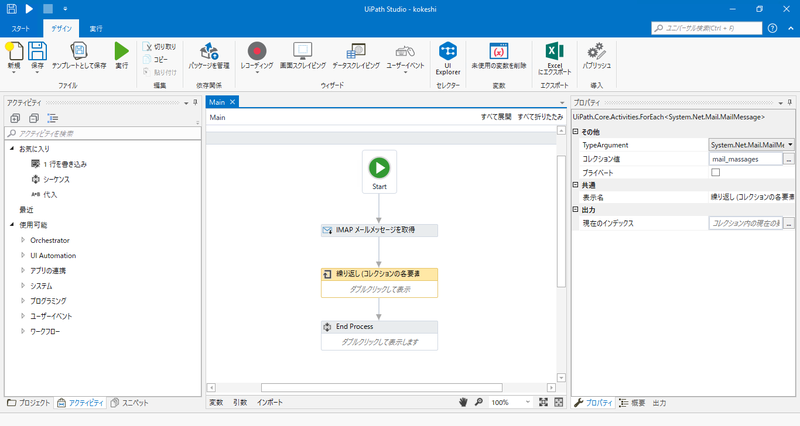Select the IMAP メールメッセージを取得 activity
This screenshot has width=800, height=426.
tap(379, 230)
